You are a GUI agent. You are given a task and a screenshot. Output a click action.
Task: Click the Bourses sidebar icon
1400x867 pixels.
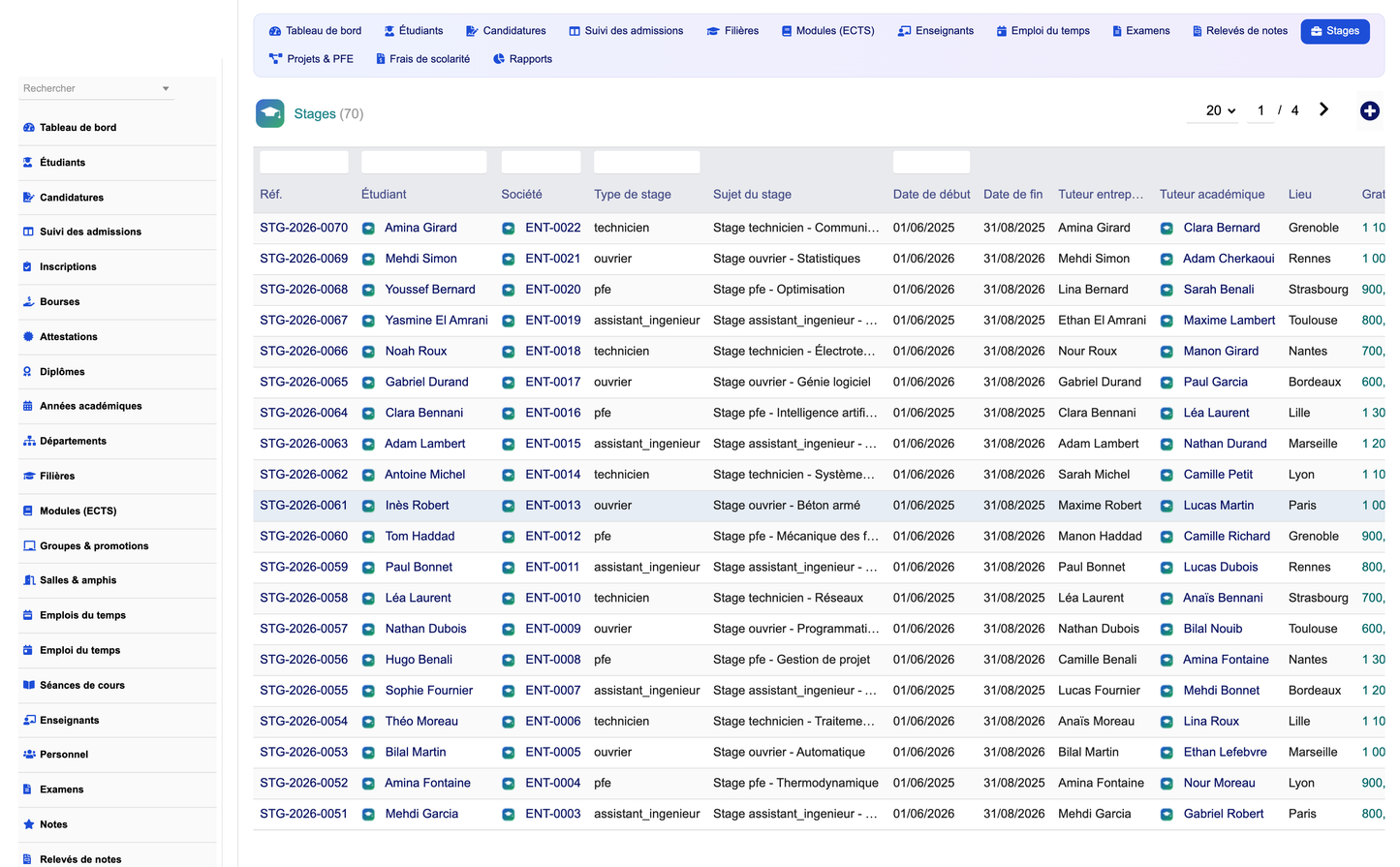[29, 302]
